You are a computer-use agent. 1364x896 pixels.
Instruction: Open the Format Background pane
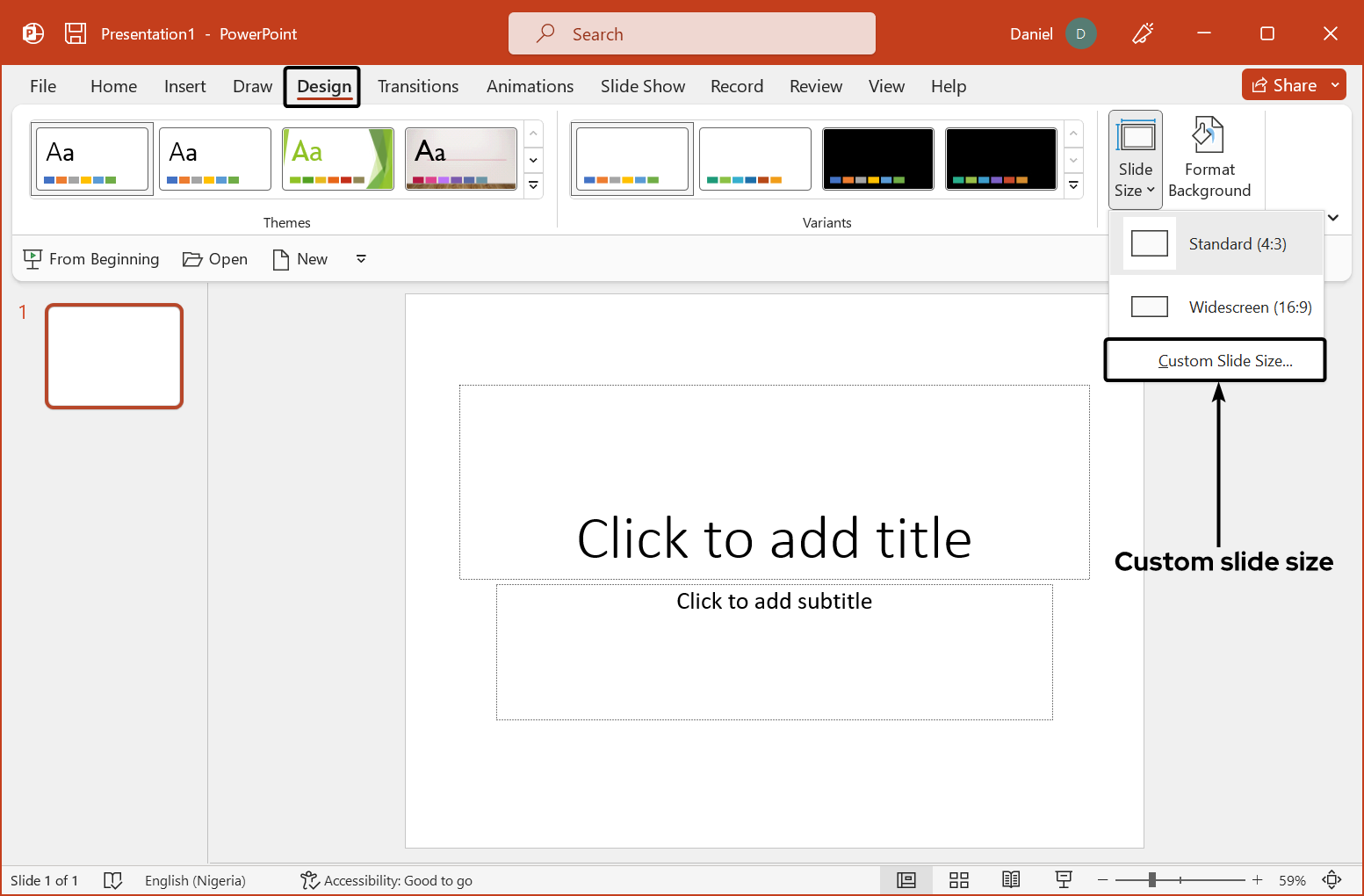point(1209,158)
